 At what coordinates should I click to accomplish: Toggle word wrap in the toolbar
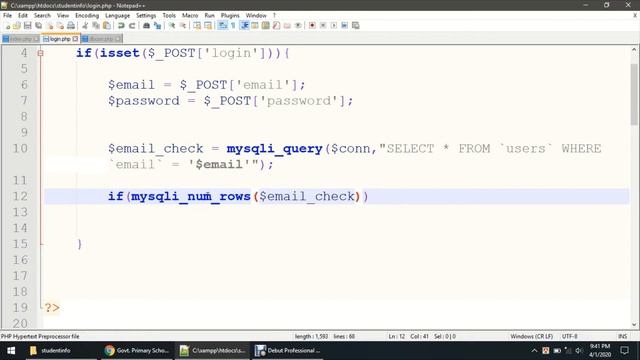coord(222,25)
